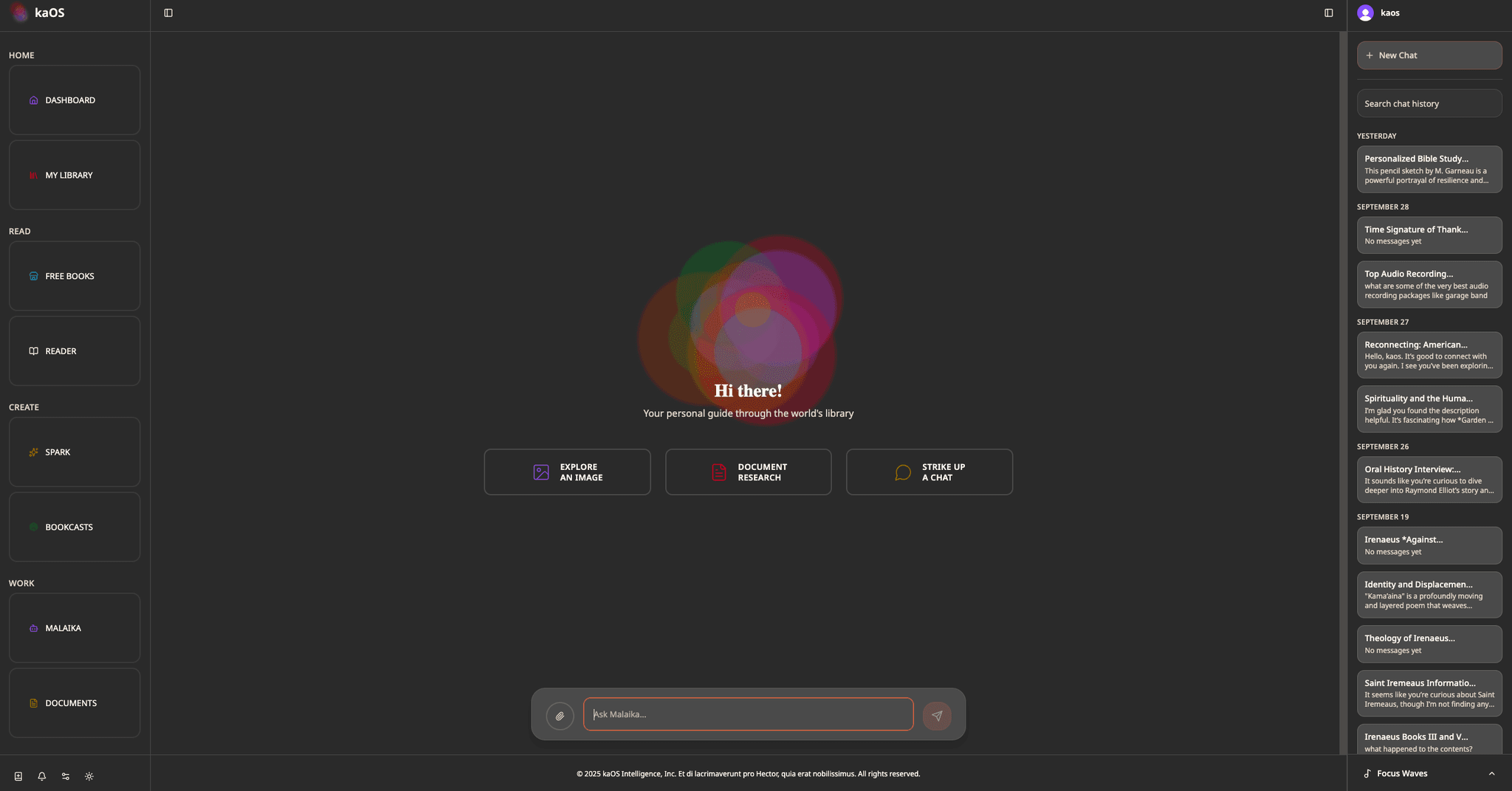This screenshot has width=1512, height=791.
Task: Open the settings sliders icon
Action: (66, 776)
